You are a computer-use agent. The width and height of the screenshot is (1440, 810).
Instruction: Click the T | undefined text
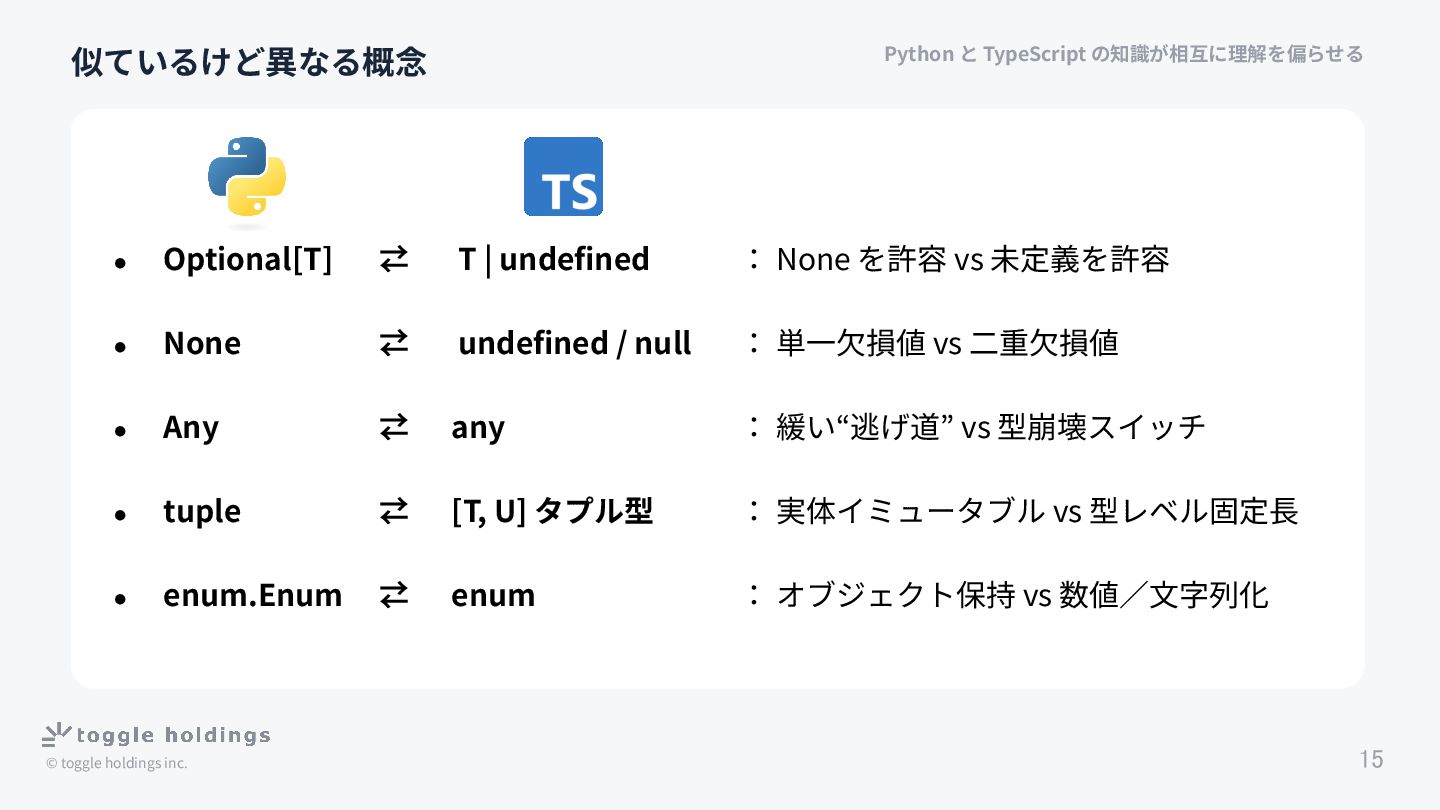(x=553, y=259)
